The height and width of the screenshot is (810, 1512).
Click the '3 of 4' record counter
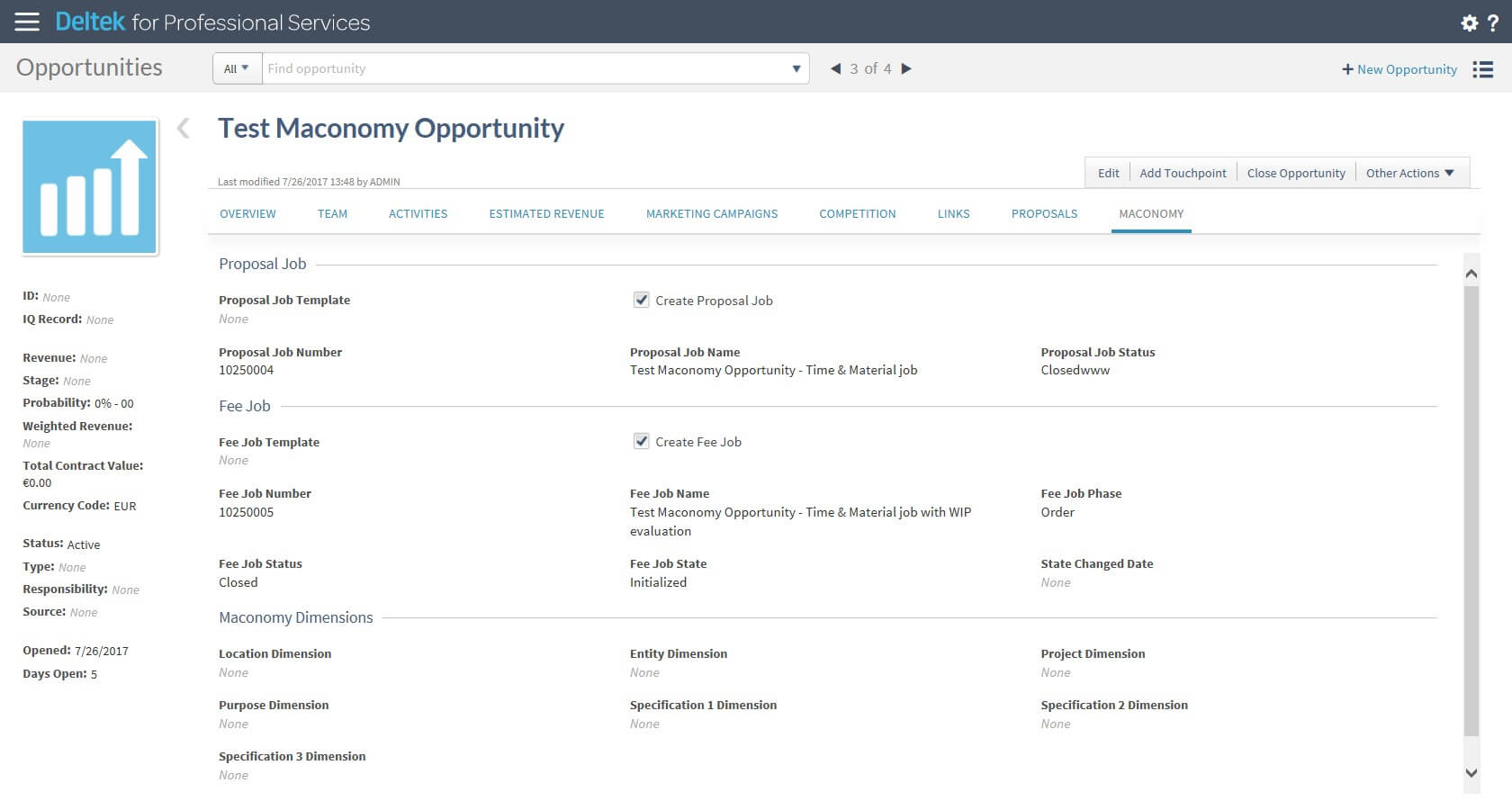(870, 68)
